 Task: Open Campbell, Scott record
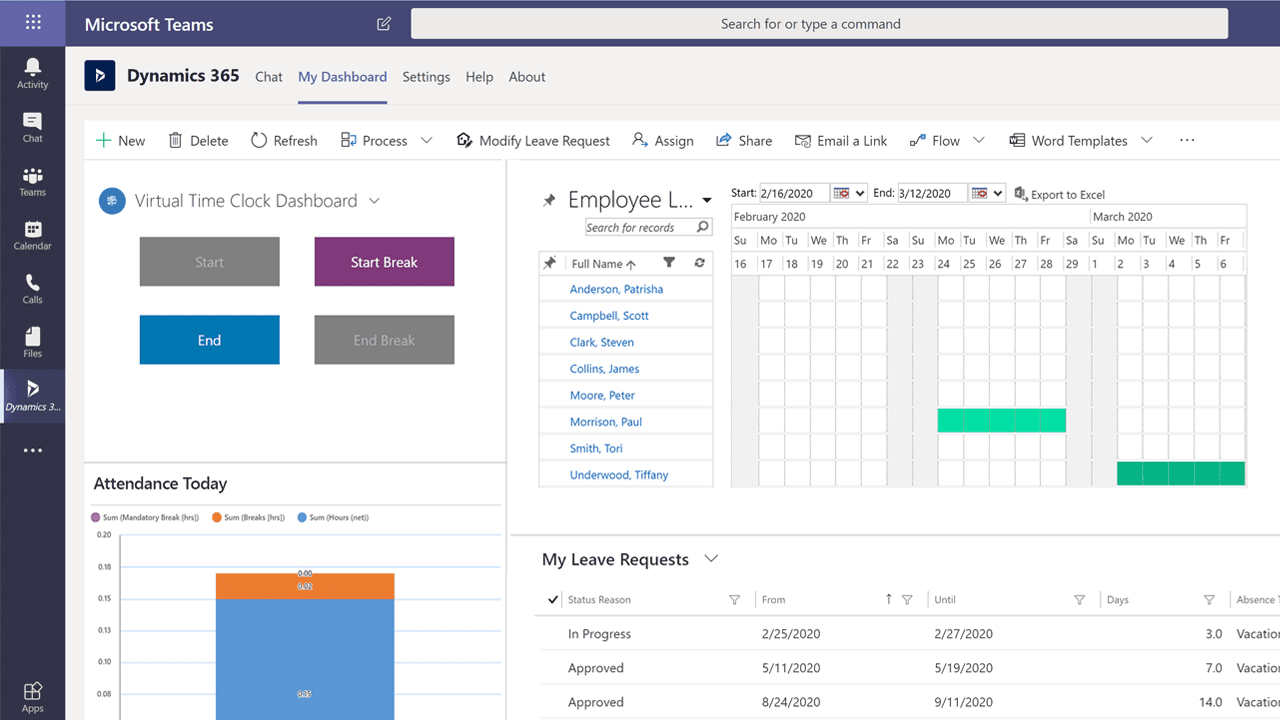pos(609,316)
